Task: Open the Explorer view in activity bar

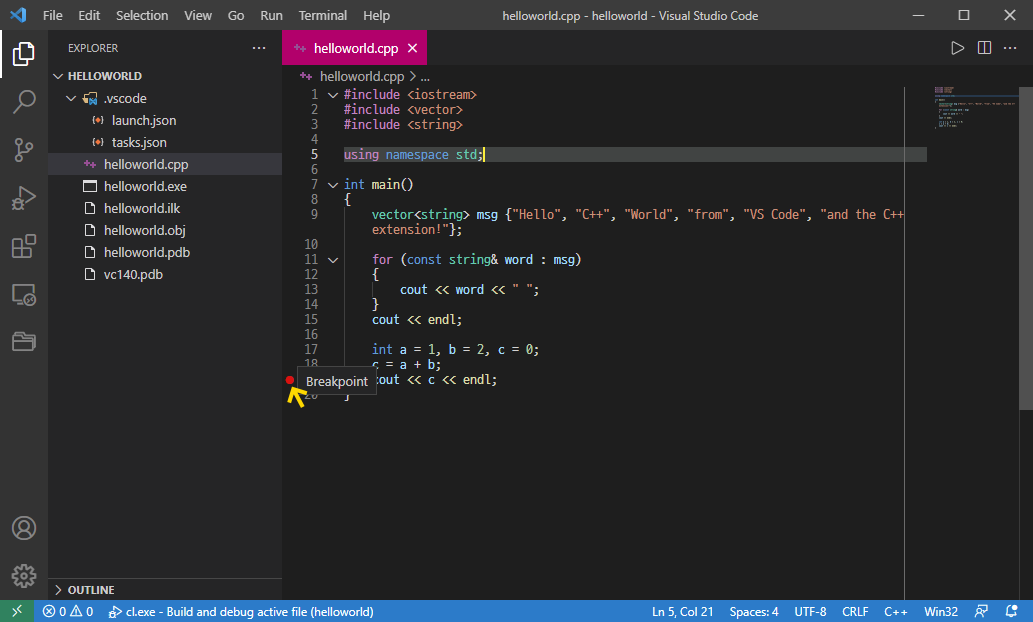Action: (24, 54)
